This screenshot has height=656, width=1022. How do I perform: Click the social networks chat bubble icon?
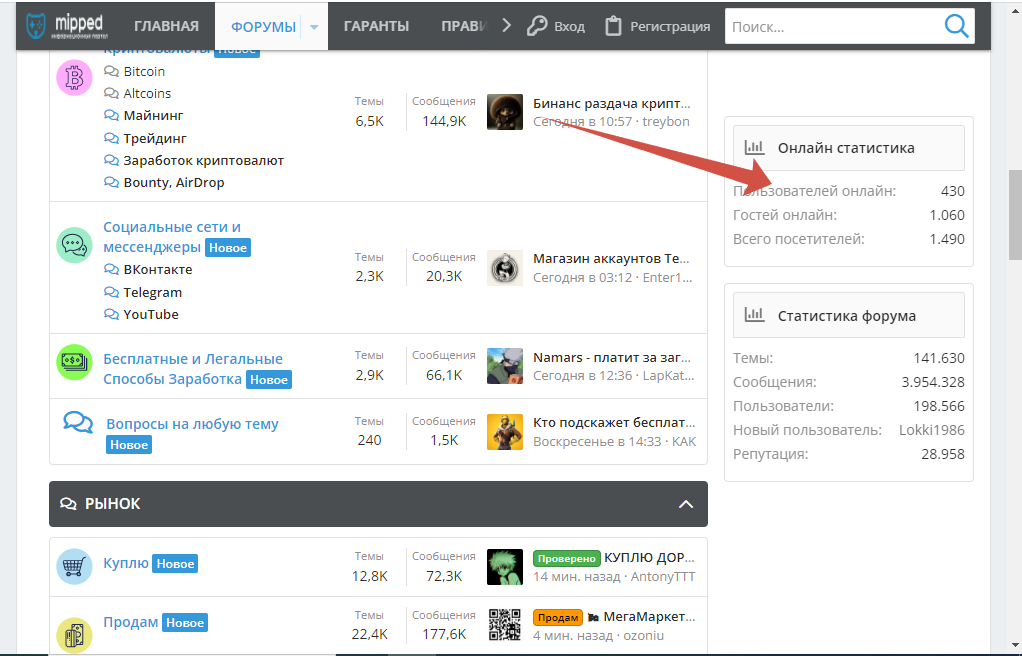74,244
